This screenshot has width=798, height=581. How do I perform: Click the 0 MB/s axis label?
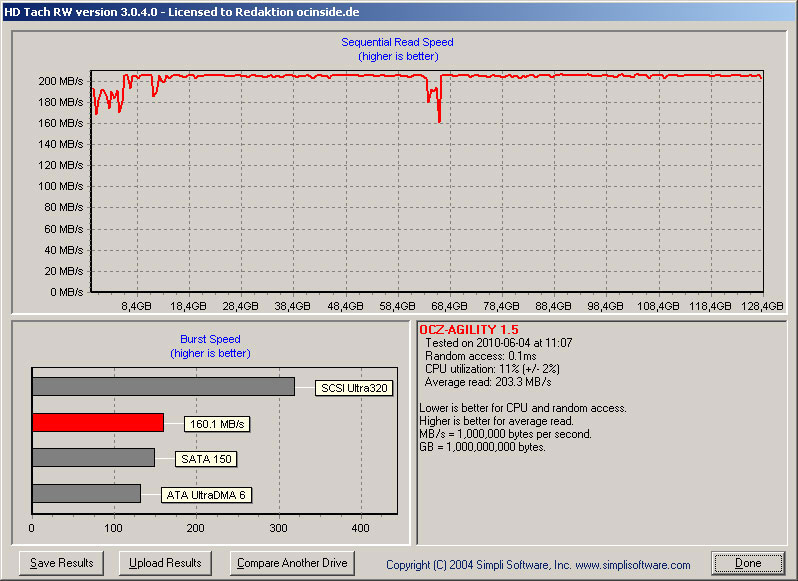67,292
